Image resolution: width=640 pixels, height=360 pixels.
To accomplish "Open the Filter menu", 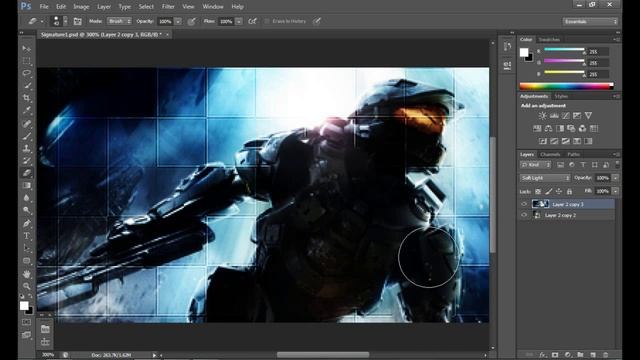I will pyautogui.click(x=168, y=7).
